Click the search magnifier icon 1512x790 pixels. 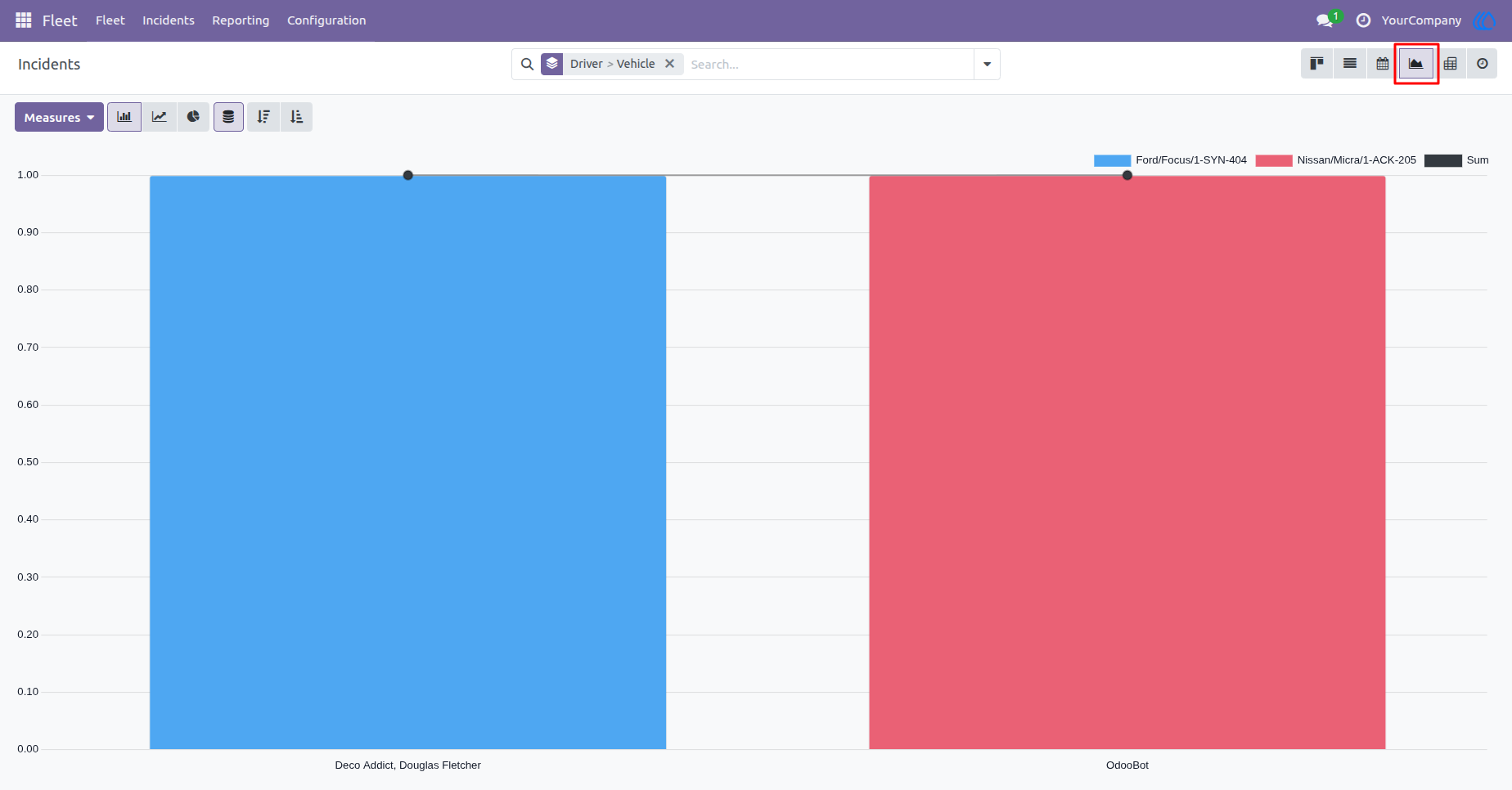(528, 64)
